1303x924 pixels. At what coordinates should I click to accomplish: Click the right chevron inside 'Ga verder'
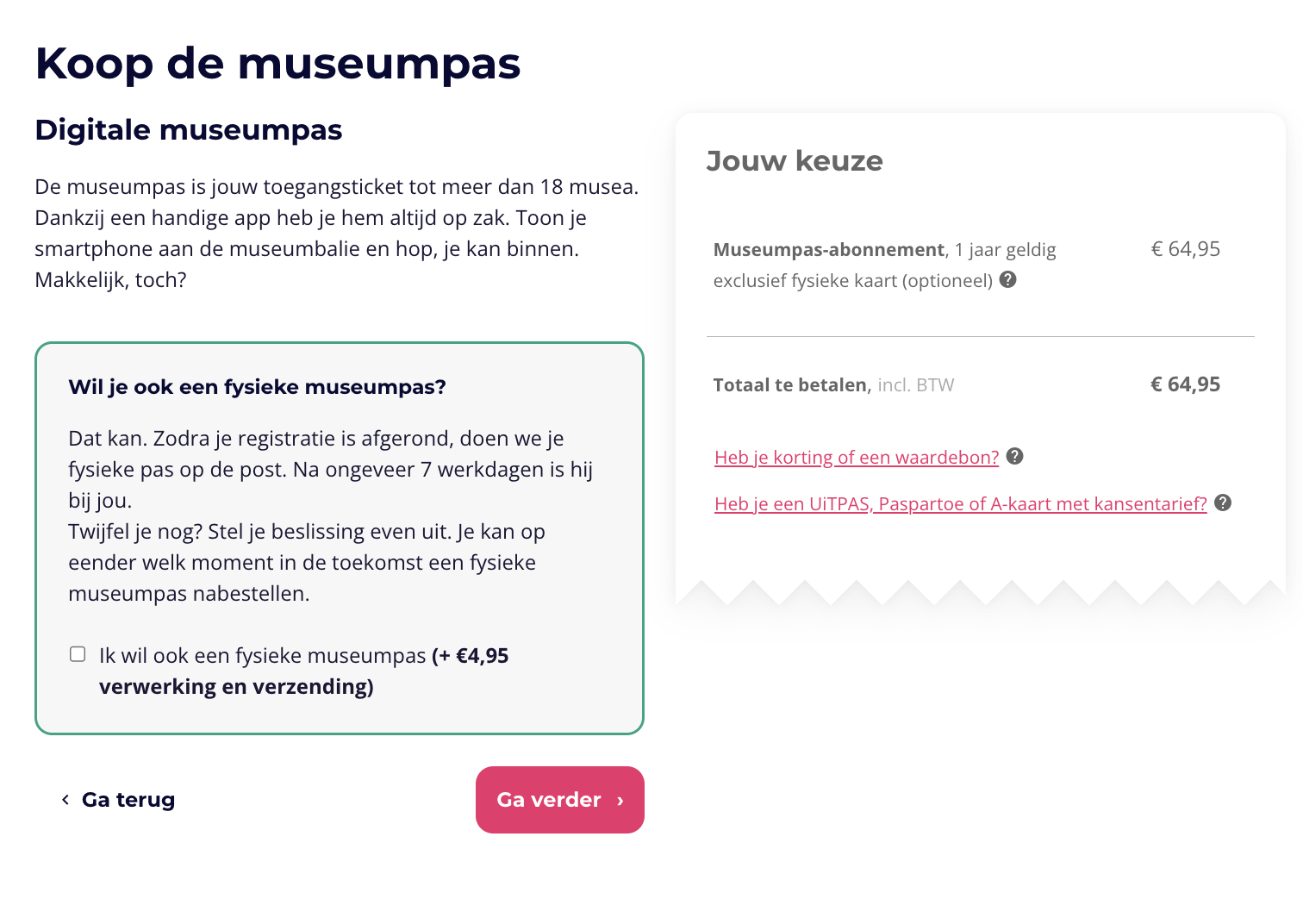[x=620, y=801]
